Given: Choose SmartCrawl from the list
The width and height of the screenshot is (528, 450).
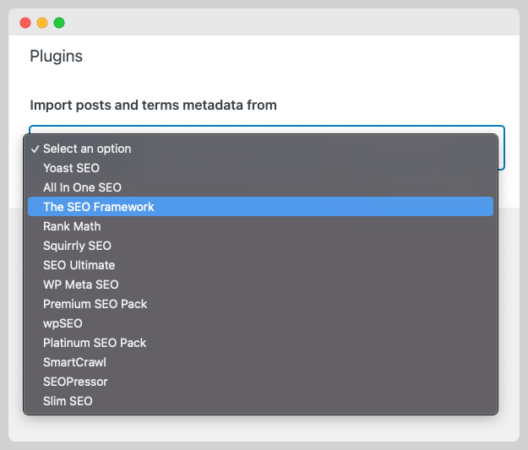Looking at the screenshot, I should click(x=260, y=362).
